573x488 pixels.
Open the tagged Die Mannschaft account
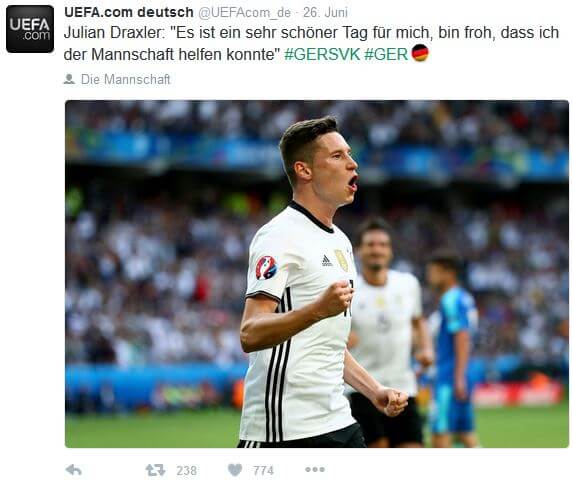(x=126, y=79)
